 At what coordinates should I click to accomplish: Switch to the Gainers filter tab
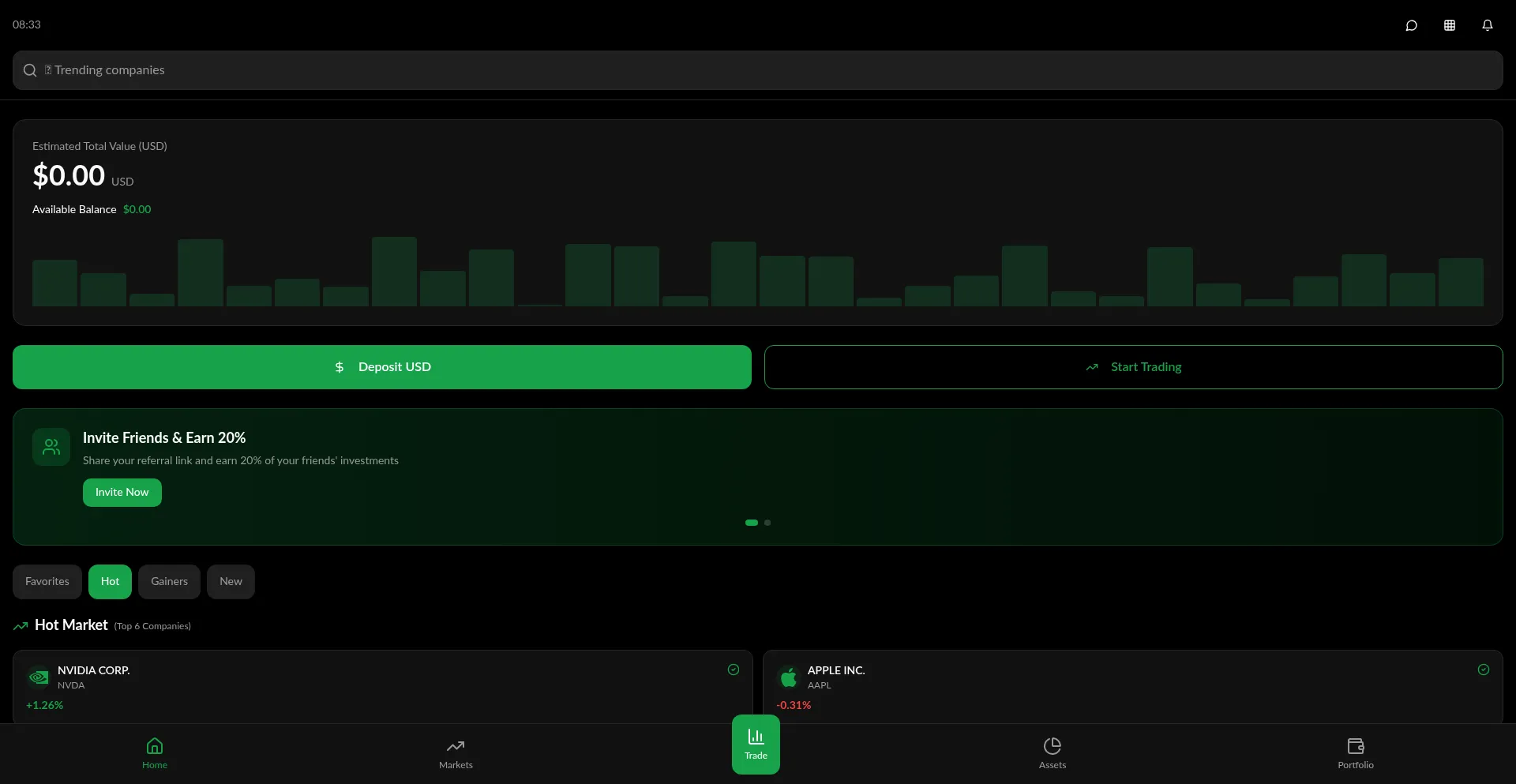tap(169, 581)
